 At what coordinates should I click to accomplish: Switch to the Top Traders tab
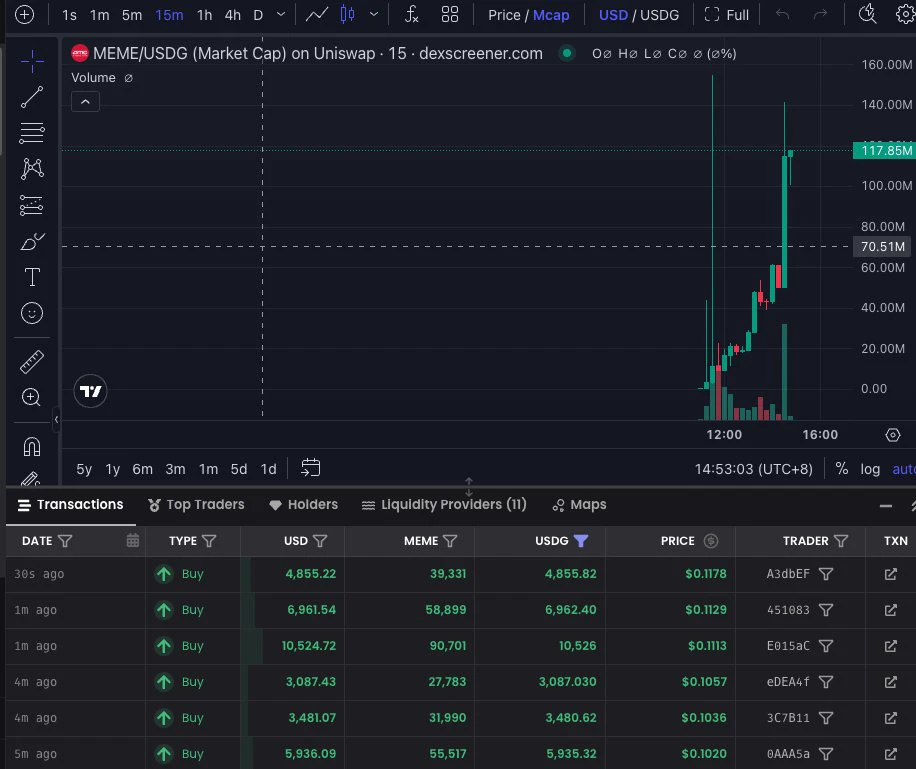click(x=196, y=505)
